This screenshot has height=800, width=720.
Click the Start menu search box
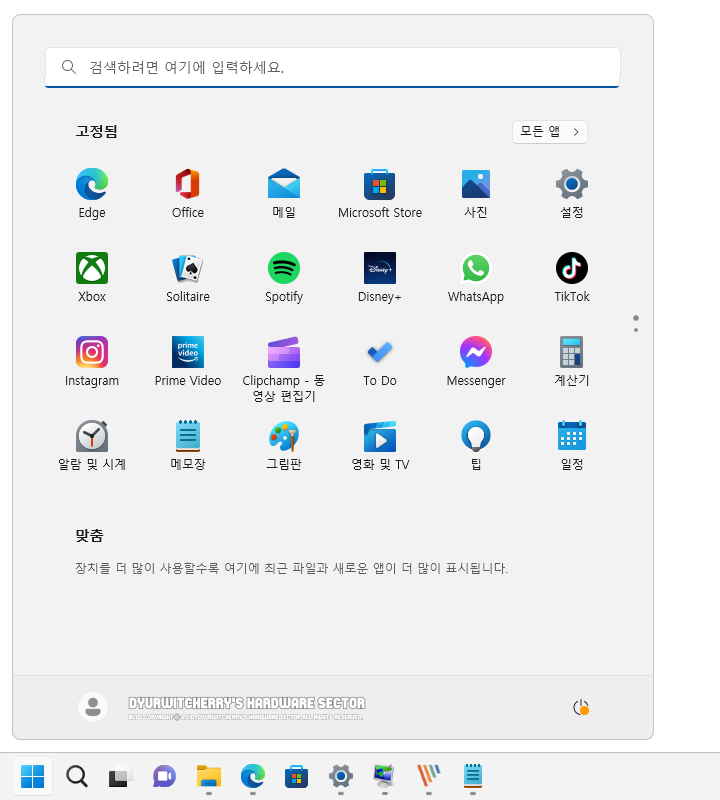coord(332,67)
